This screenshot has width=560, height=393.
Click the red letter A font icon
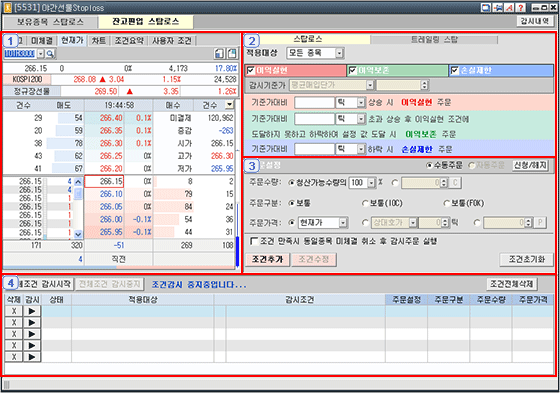point(509,7)
